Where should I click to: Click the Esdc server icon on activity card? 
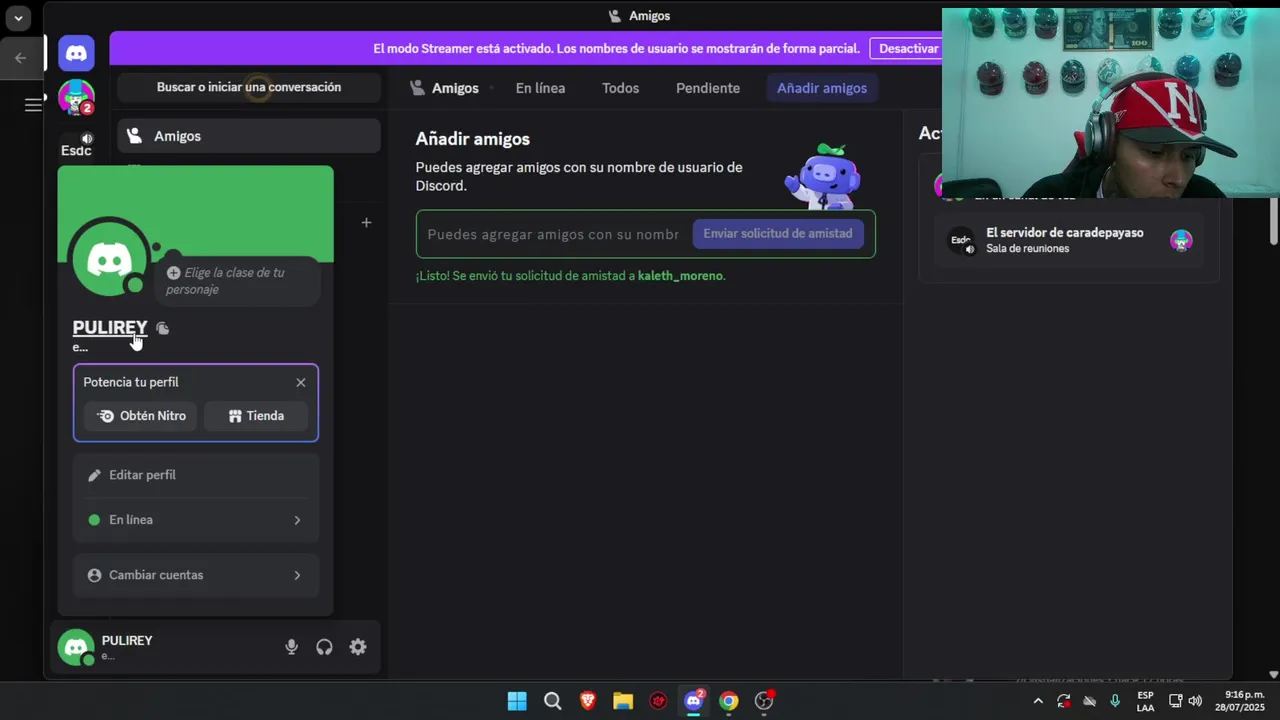[961, 240]
